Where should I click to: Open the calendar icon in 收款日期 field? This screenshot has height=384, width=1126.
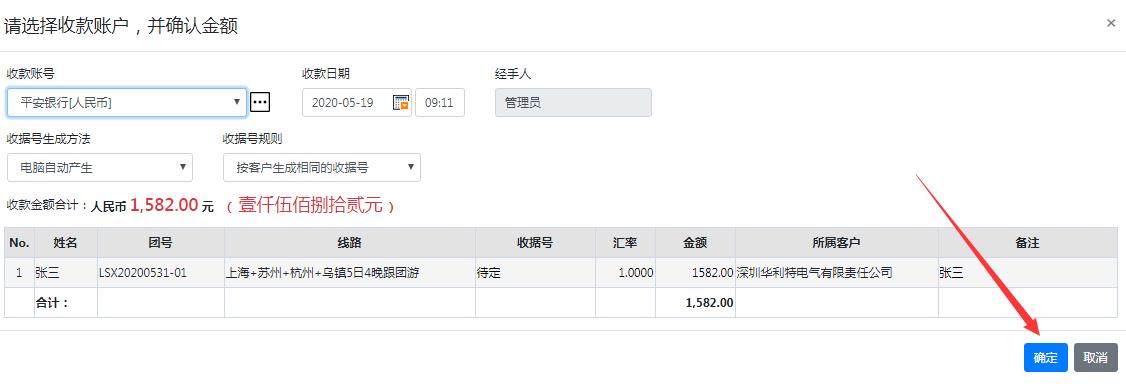coord(401,103)
